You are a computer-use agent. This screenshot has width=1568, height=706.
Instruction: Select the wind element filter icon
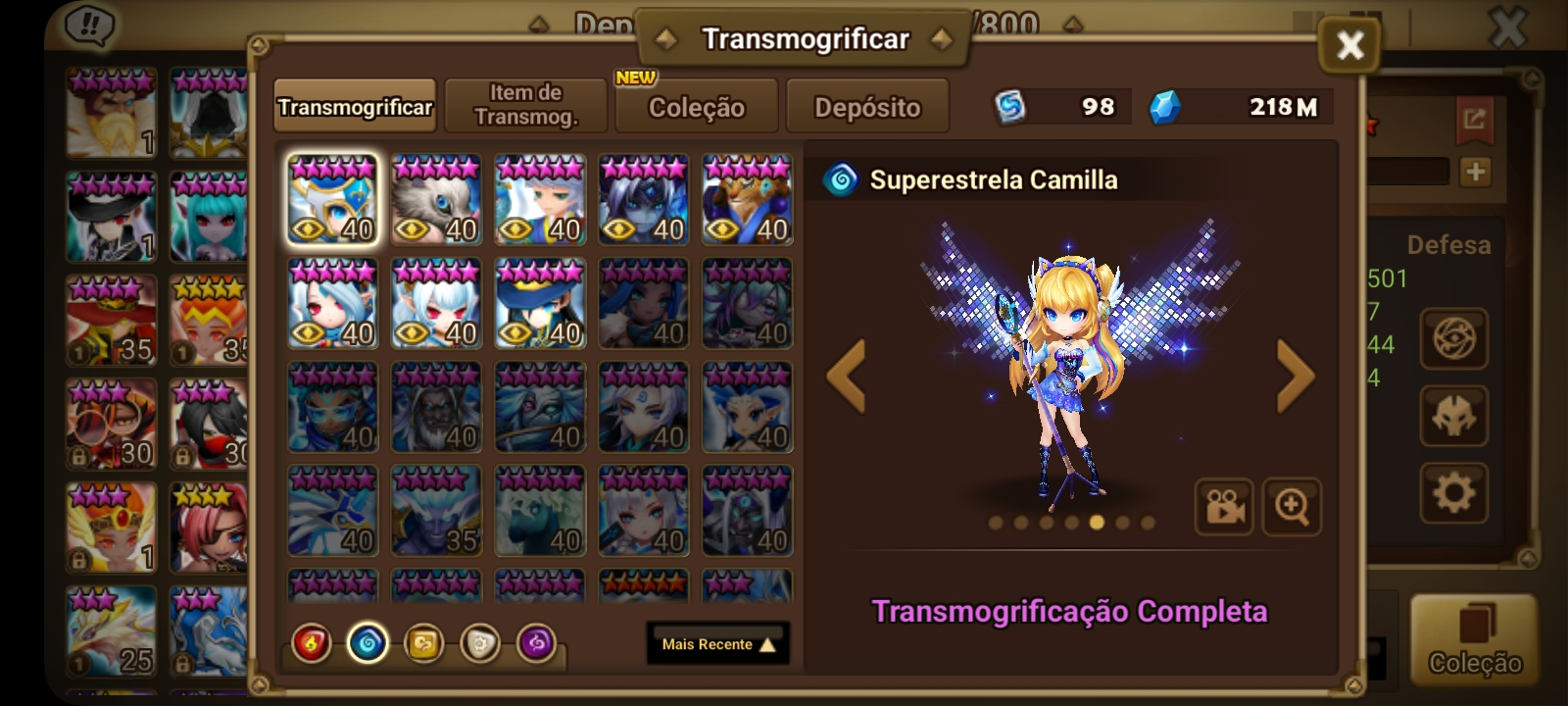coord(424,644)
